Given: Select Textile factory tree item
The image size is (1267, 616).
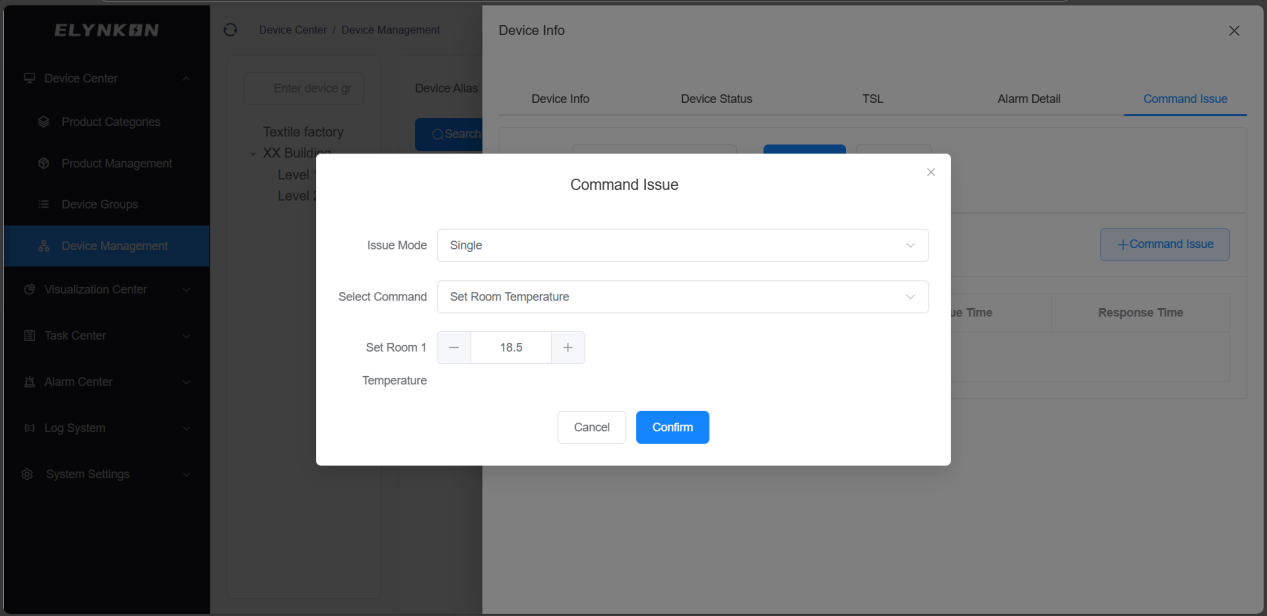Looking at the screenshot, I should (x=303, y=132).
